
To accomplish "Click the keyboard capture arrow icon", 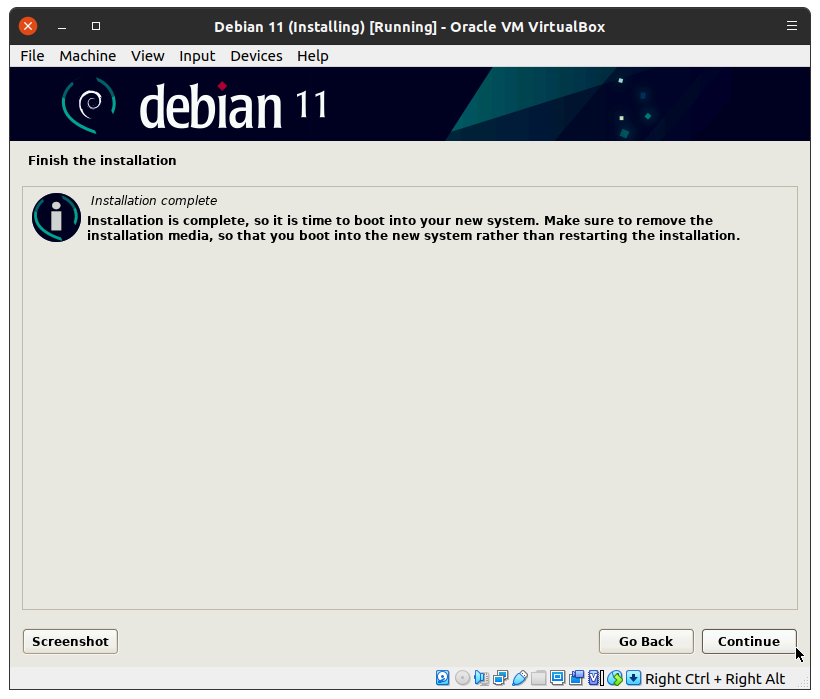I will click(x=634, y=678).
